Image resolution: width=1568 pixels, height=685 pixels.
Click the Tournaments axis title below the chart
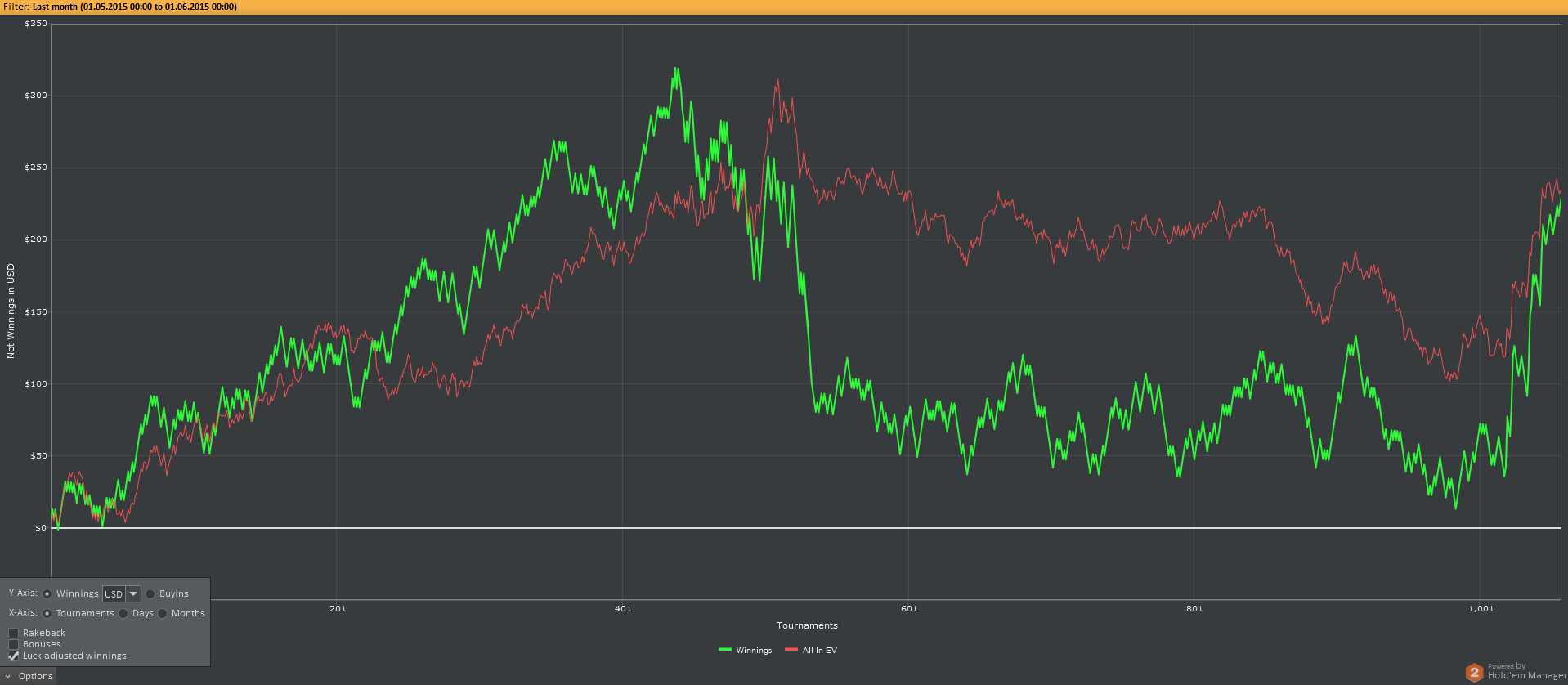click(807, 625)
